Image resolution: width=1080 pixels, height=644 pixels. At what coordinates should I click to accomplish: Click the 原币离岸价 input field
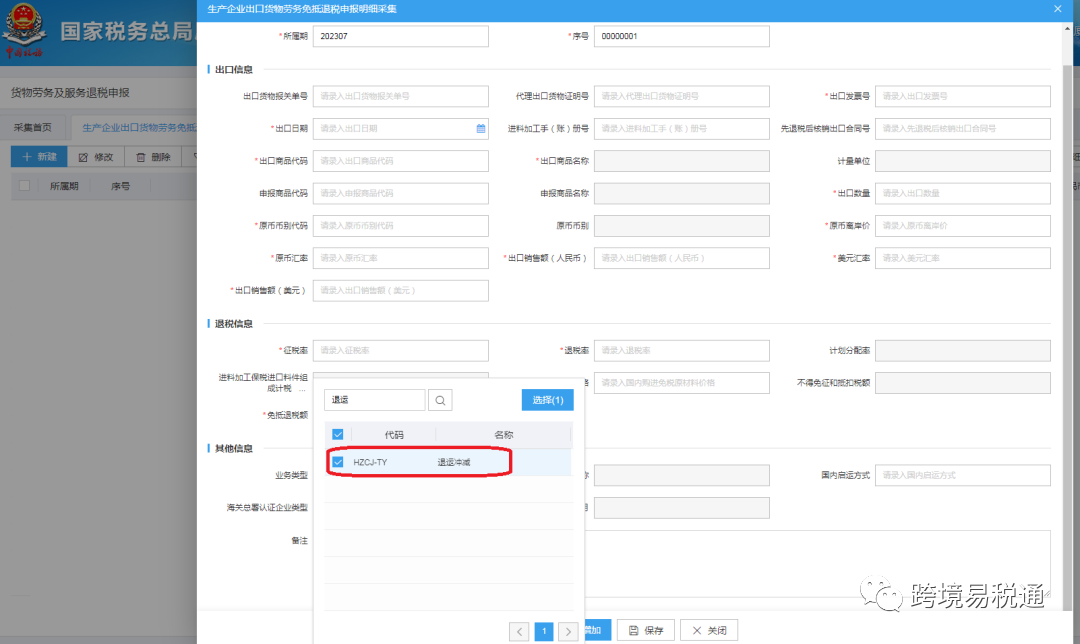963,226
